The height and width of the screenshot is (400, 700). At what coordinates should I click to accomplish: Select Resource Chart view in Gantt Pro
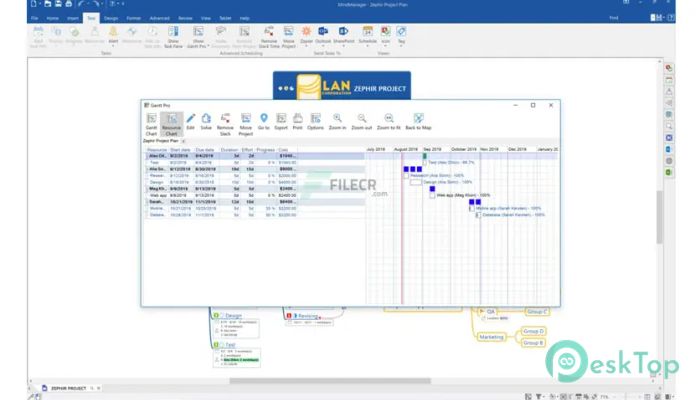tap(171, 124)
